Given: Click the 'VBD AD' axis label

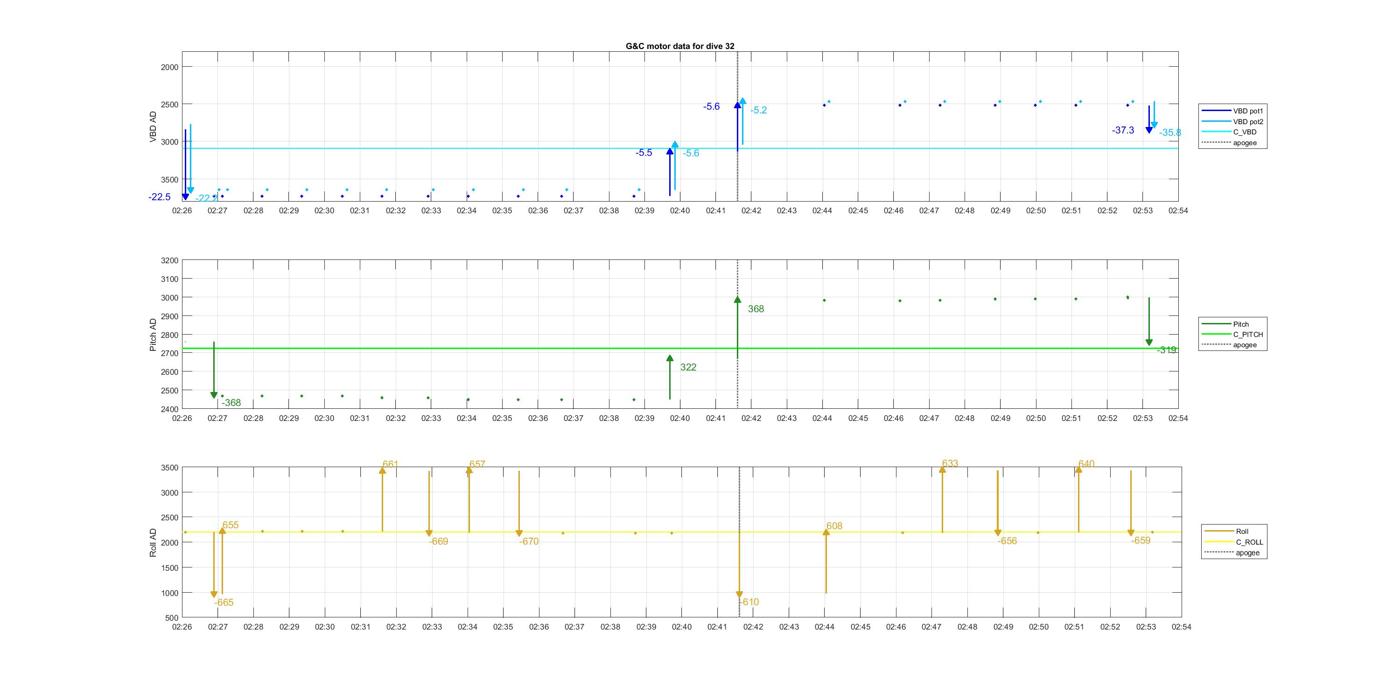Looking at the screenshot, I should coord(153,126).
